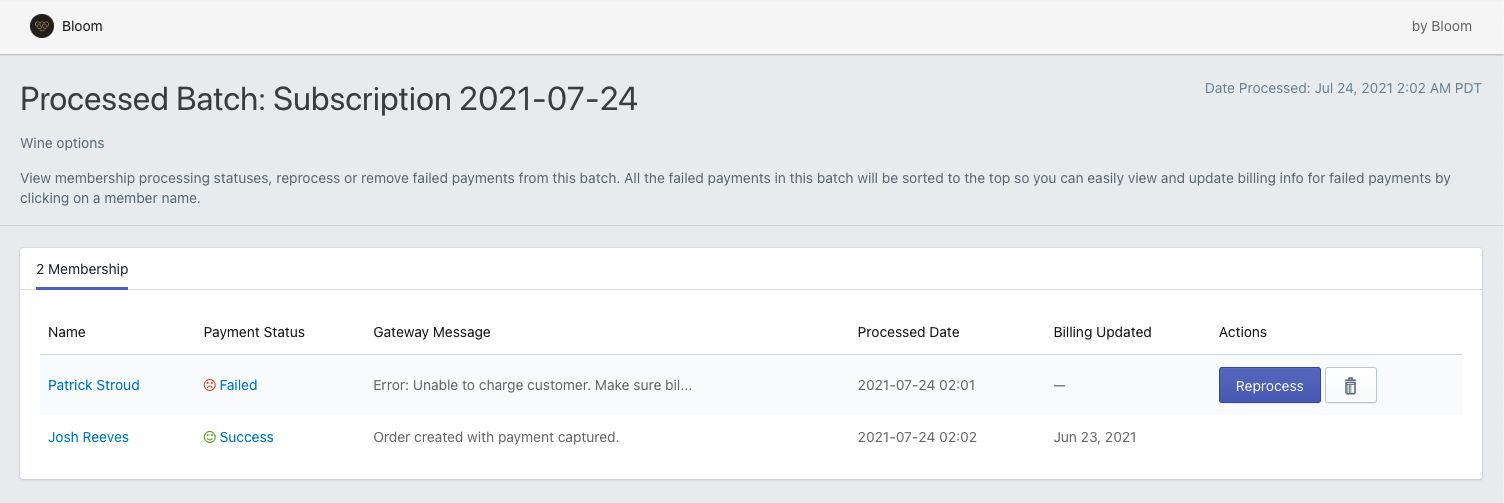This screenshot has height=503, width=1504.
Task: Click the Processed Date column header
Action: pos(908,332)
